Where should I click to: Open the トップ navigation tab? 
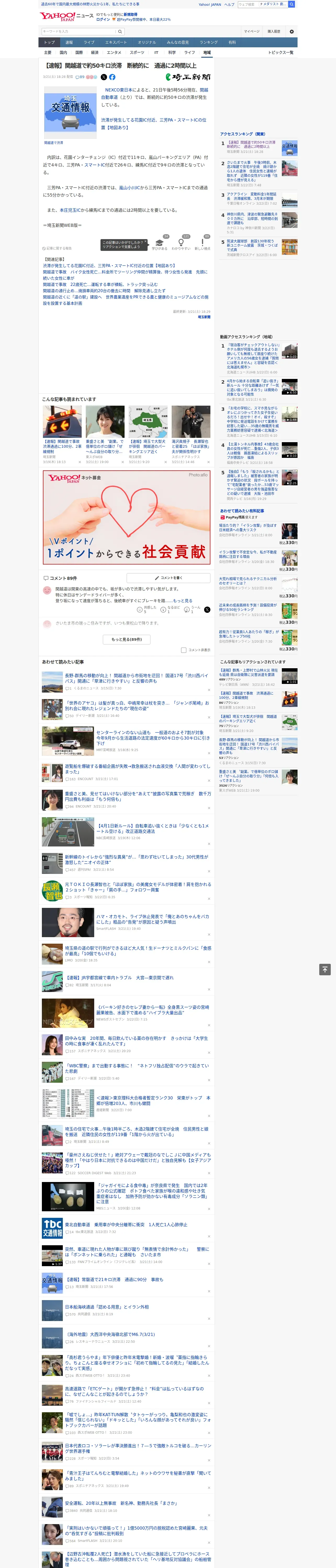click(49, 43)
